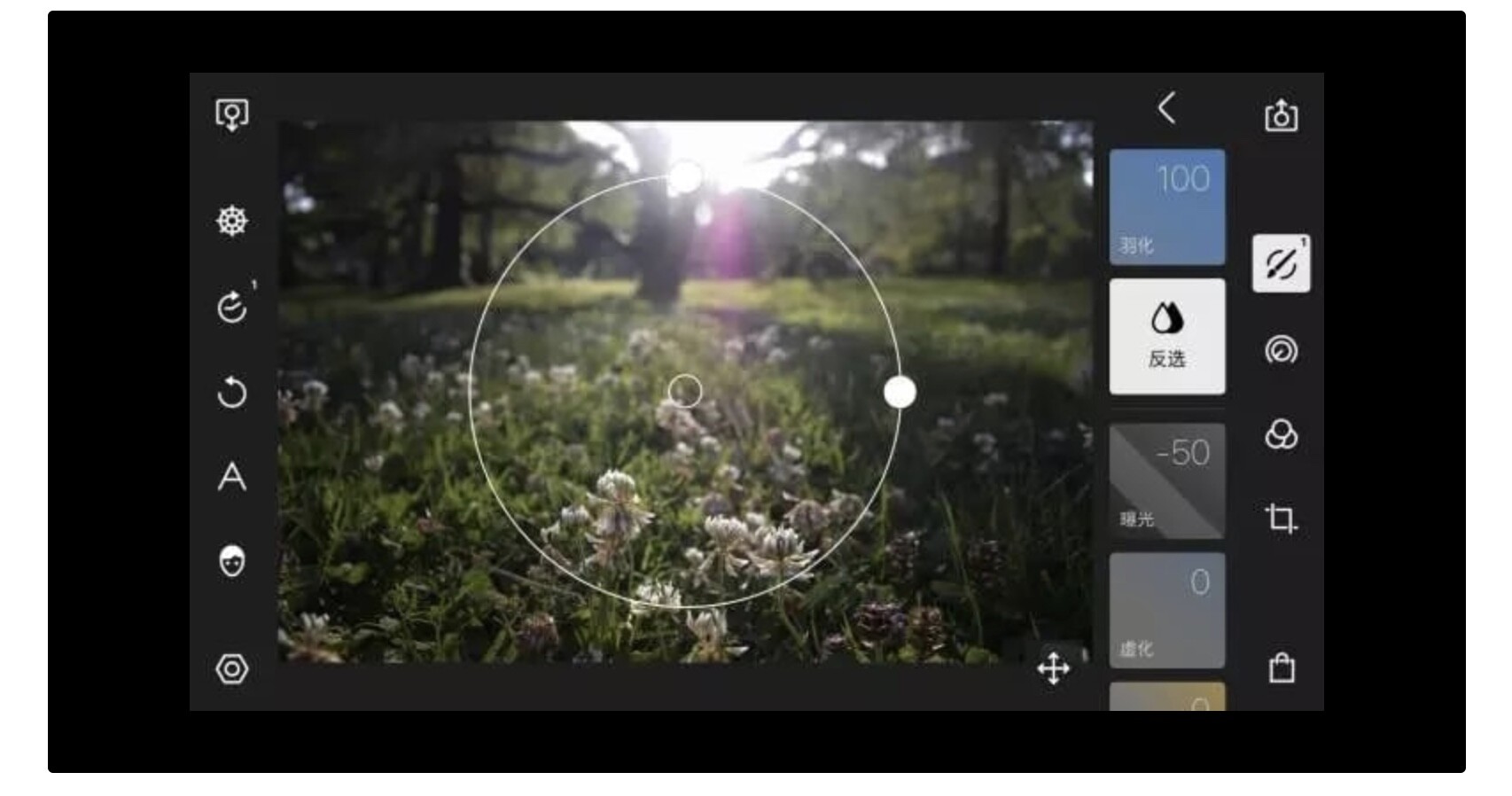Select the highlighted local adjustments brush icon
Image resolution: width=1512 pixels, height=796 pixels.
pyautogui.click(x=1281, y=263)
